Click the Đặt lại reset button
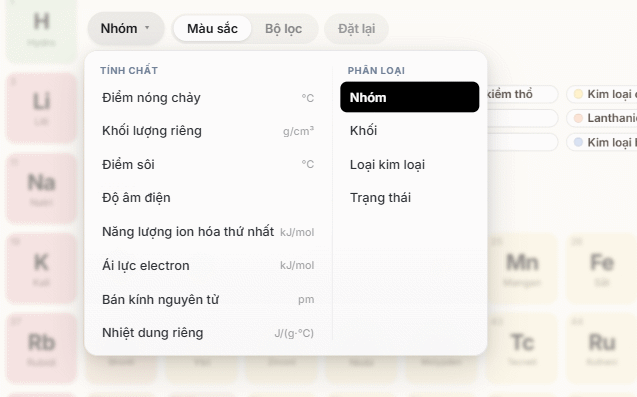This screenshot has width=637, height=397. tap(356, 29)
